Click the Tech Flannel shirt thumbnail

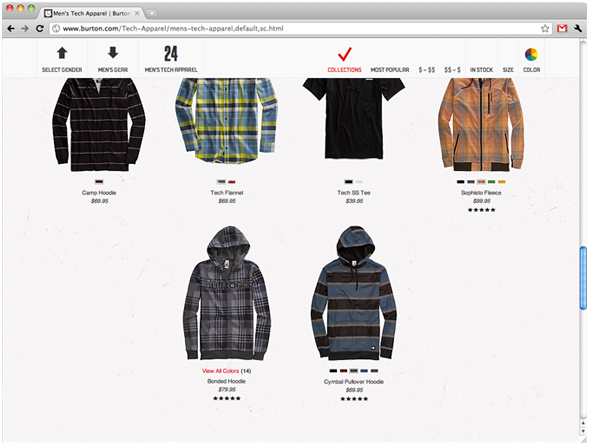pos(227,121)
